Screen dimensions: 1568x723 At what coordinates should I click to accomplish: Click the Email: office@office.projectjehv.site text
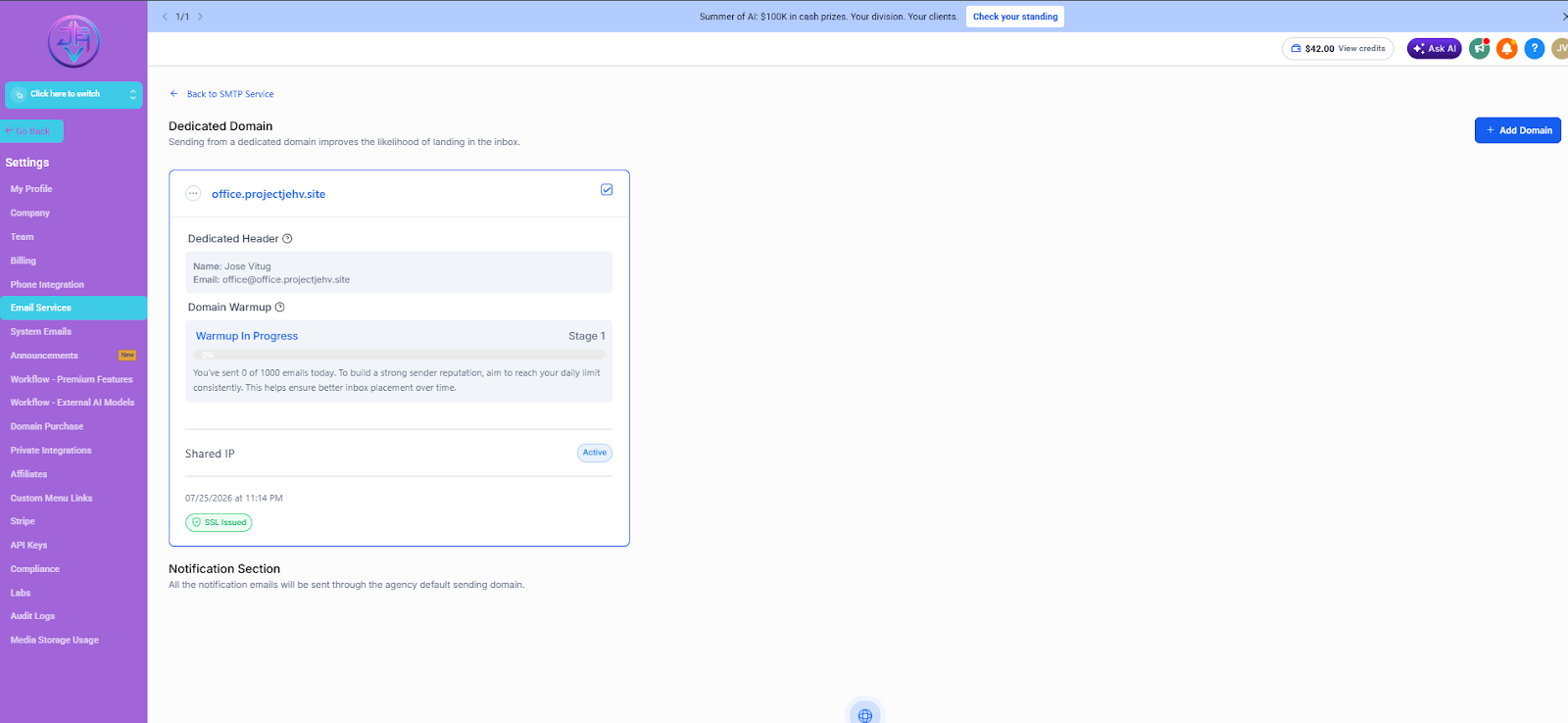point(271,280)
